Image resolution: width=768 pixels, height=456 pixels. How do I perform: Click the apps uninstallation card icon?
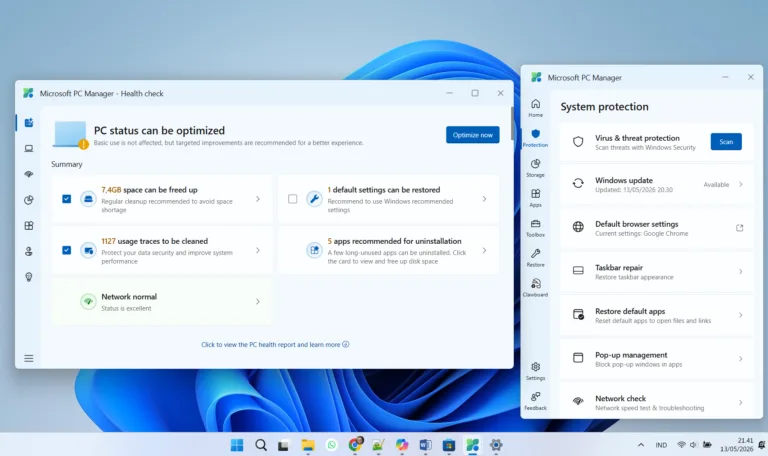(x=314, y=250)
